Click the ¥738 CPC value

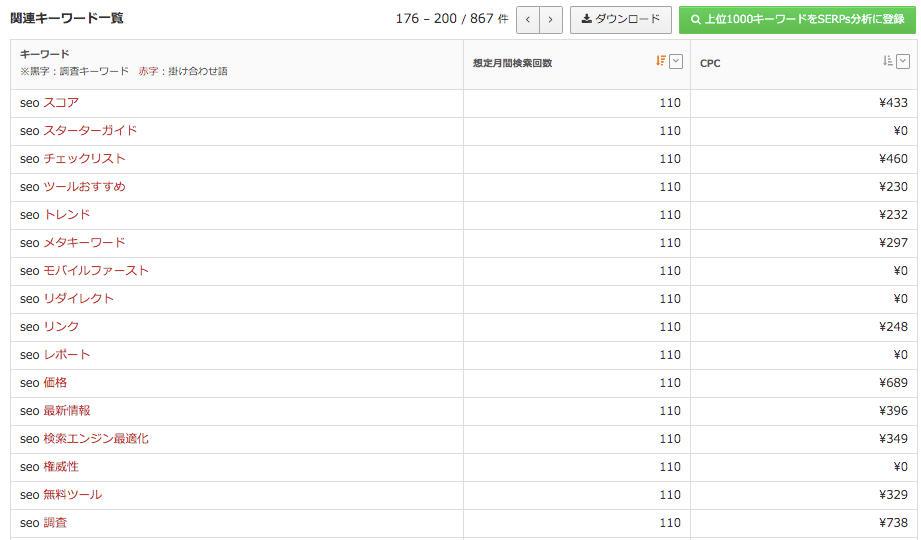893,523
